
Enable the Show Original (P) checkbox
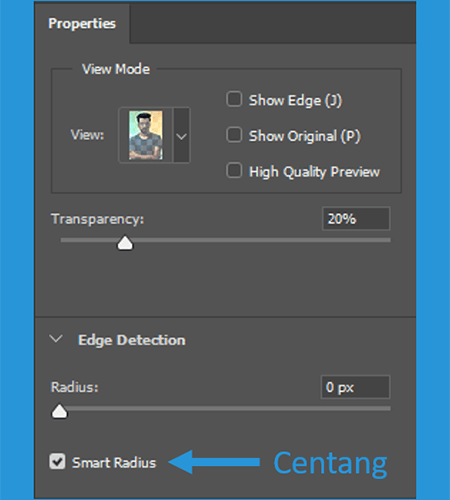pos(234,135)
